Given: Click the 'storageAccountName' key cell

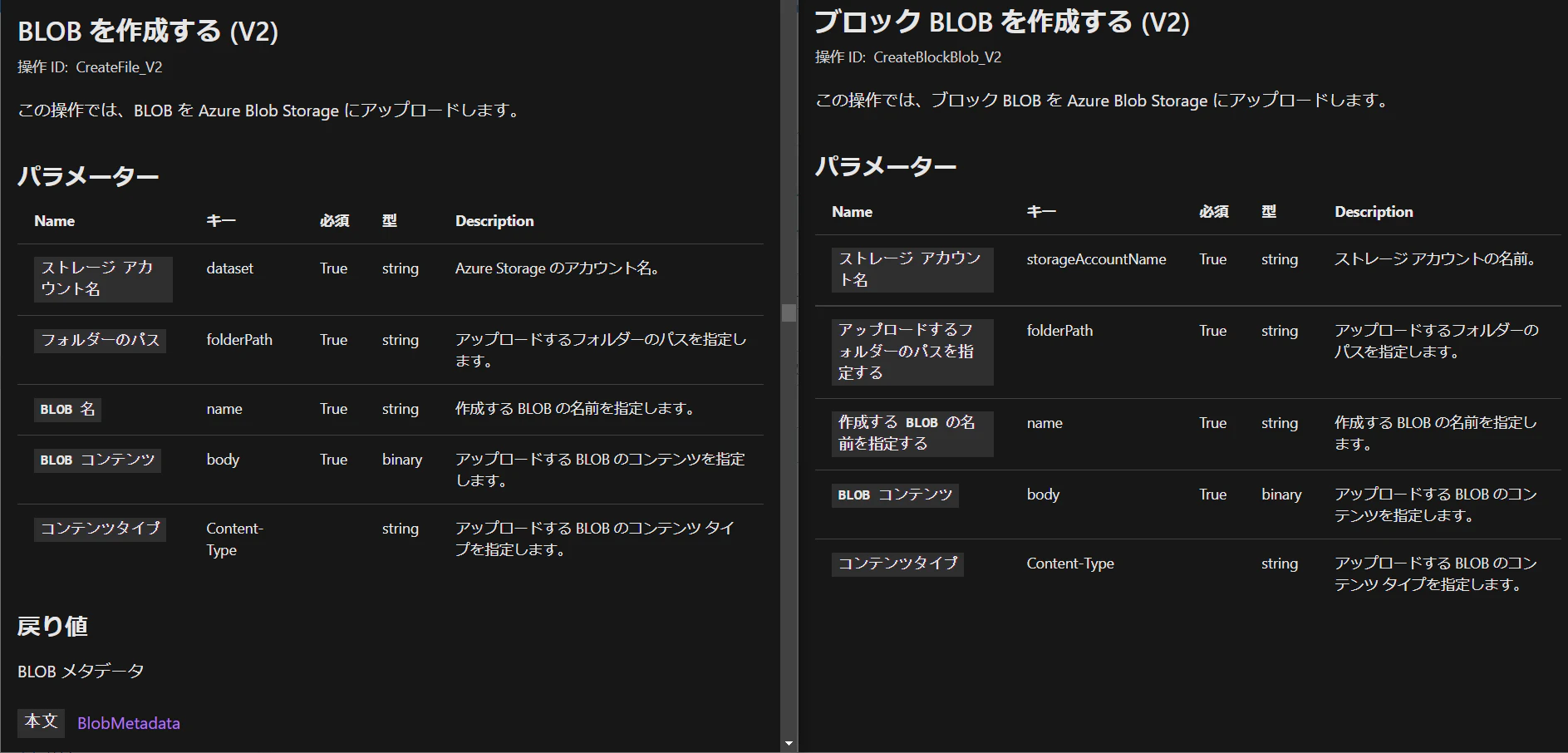Looking at the screenshot, I should coord(1096,259).
